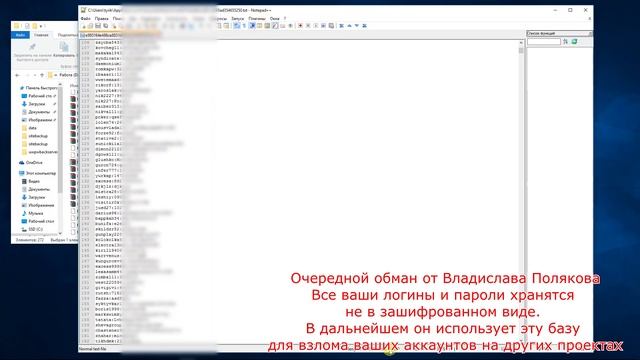Viewport: 640px width, 360px height.
Task: Click the Previous difference up-arrow icon
Action: [x=349, y=26]
